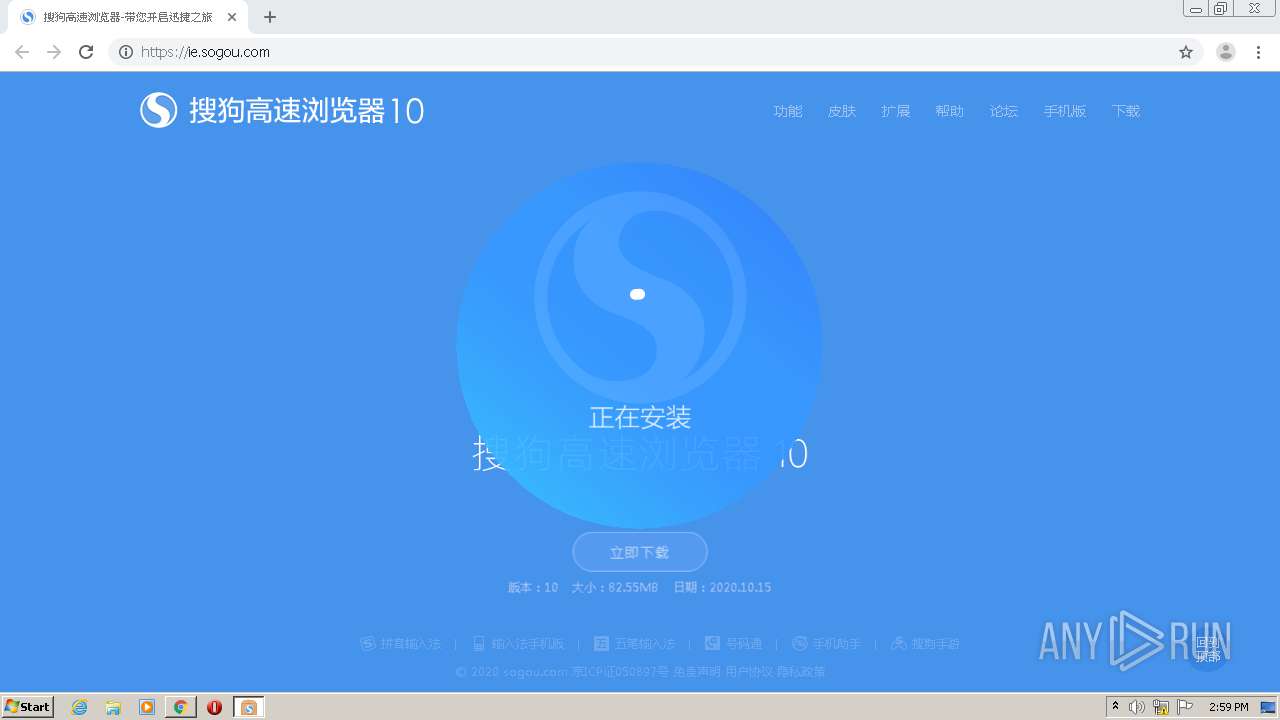Open the network tray icon
The image size is (1280, 720).
[1161, 707]
